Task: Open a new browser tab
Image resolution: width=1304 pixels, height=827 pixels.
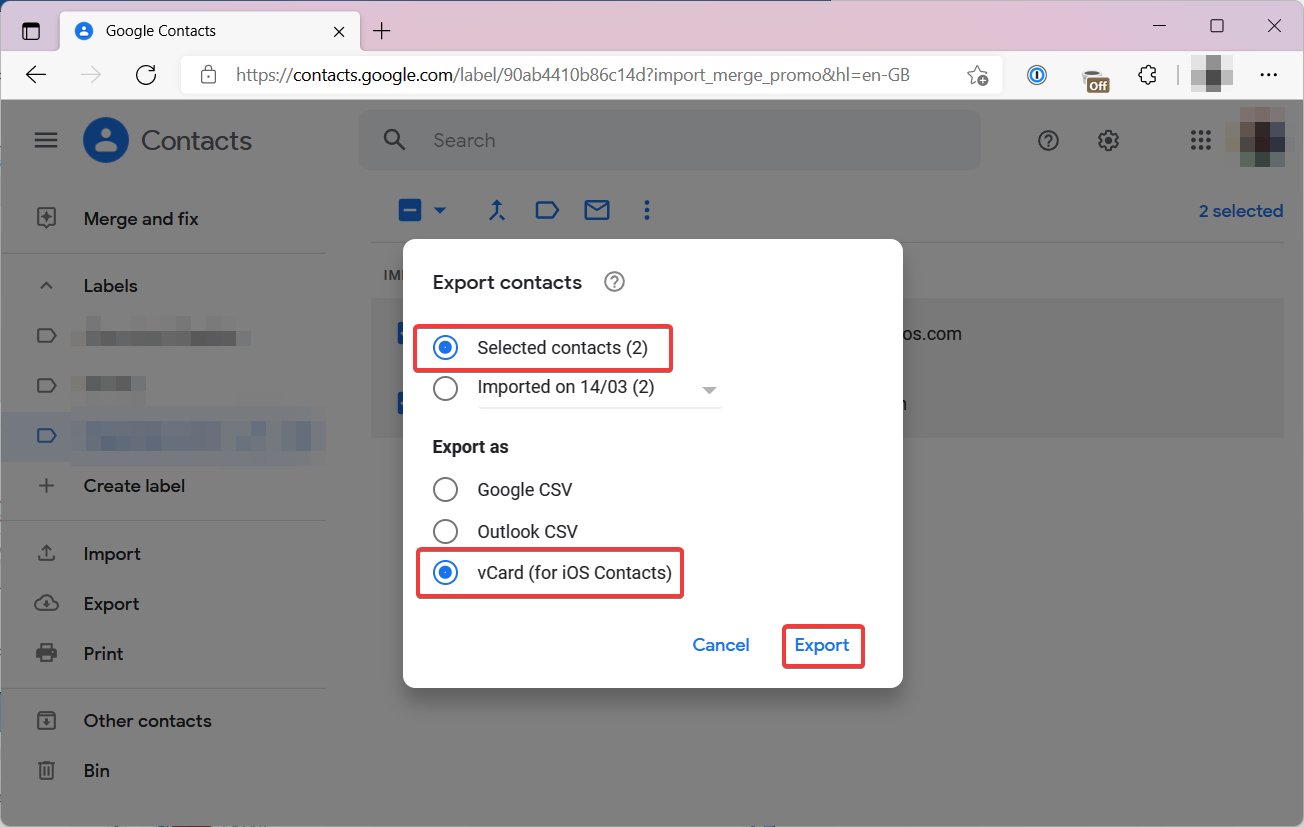Action: tap(381, 31)
